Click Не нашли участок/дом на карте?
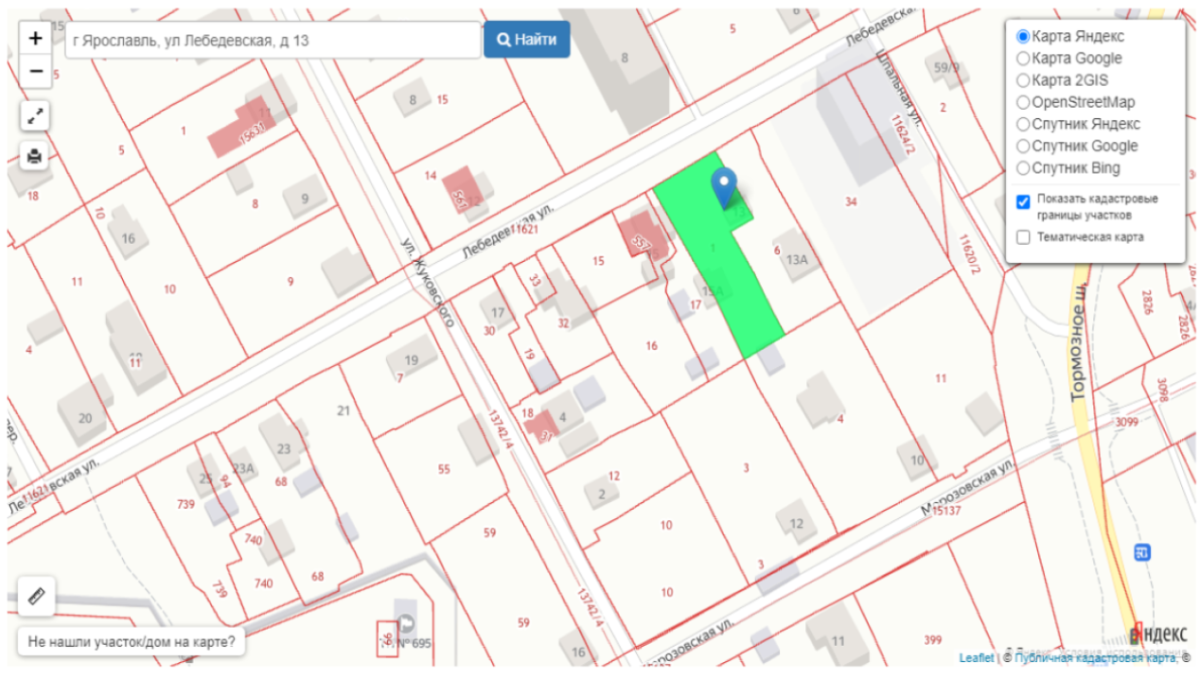The width and height of the screenshot is (1200, 679). (x=132, y=642)
